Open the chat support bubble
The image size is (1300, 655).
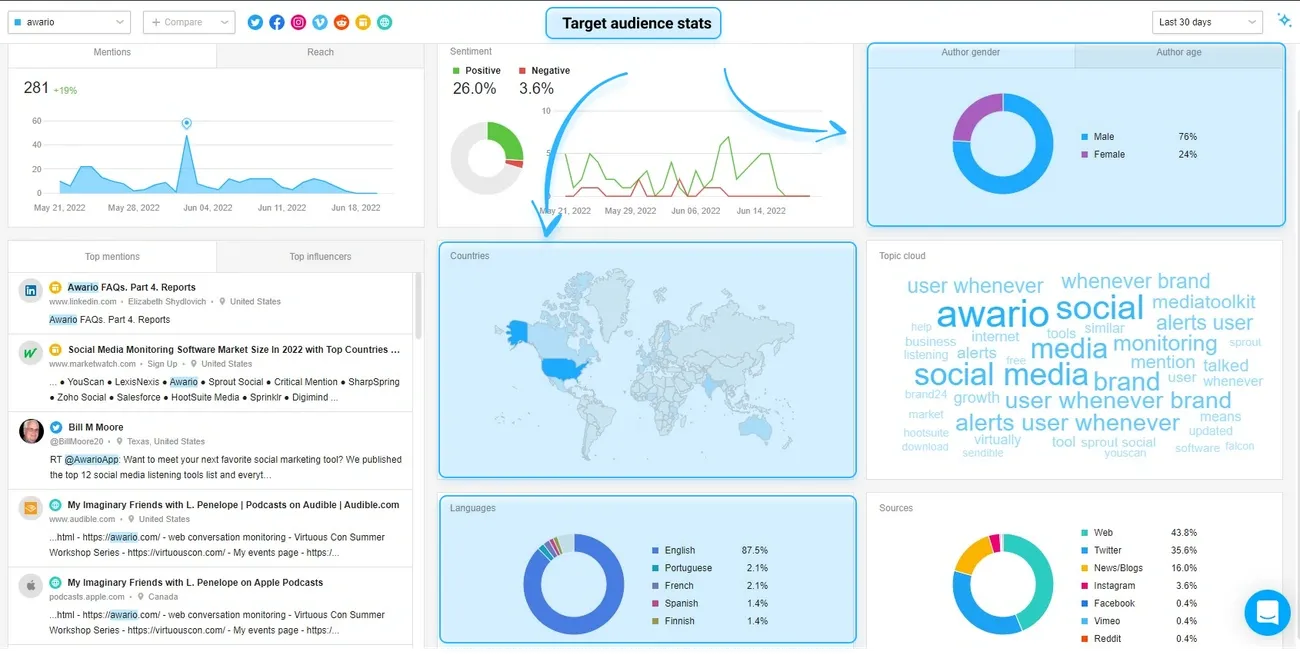pos(1267,611)
